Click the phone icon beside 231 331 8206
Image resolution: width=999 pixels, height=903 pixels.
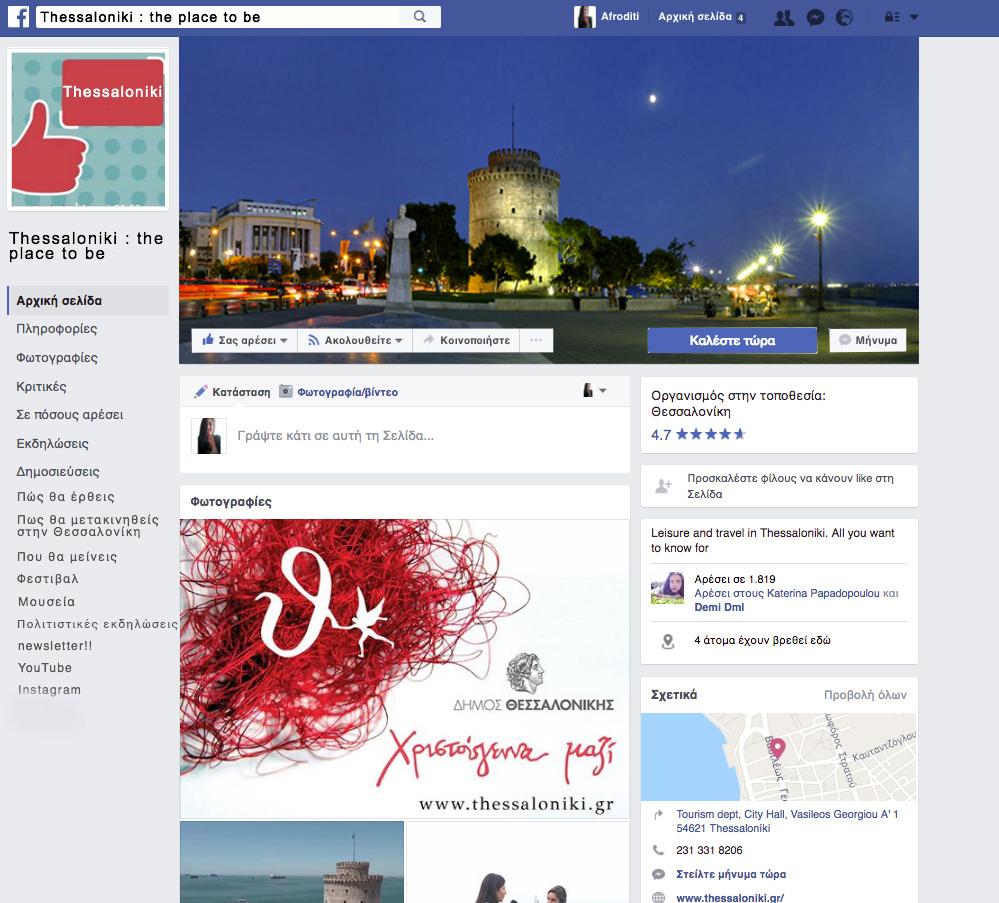click(x=658, y=850)
